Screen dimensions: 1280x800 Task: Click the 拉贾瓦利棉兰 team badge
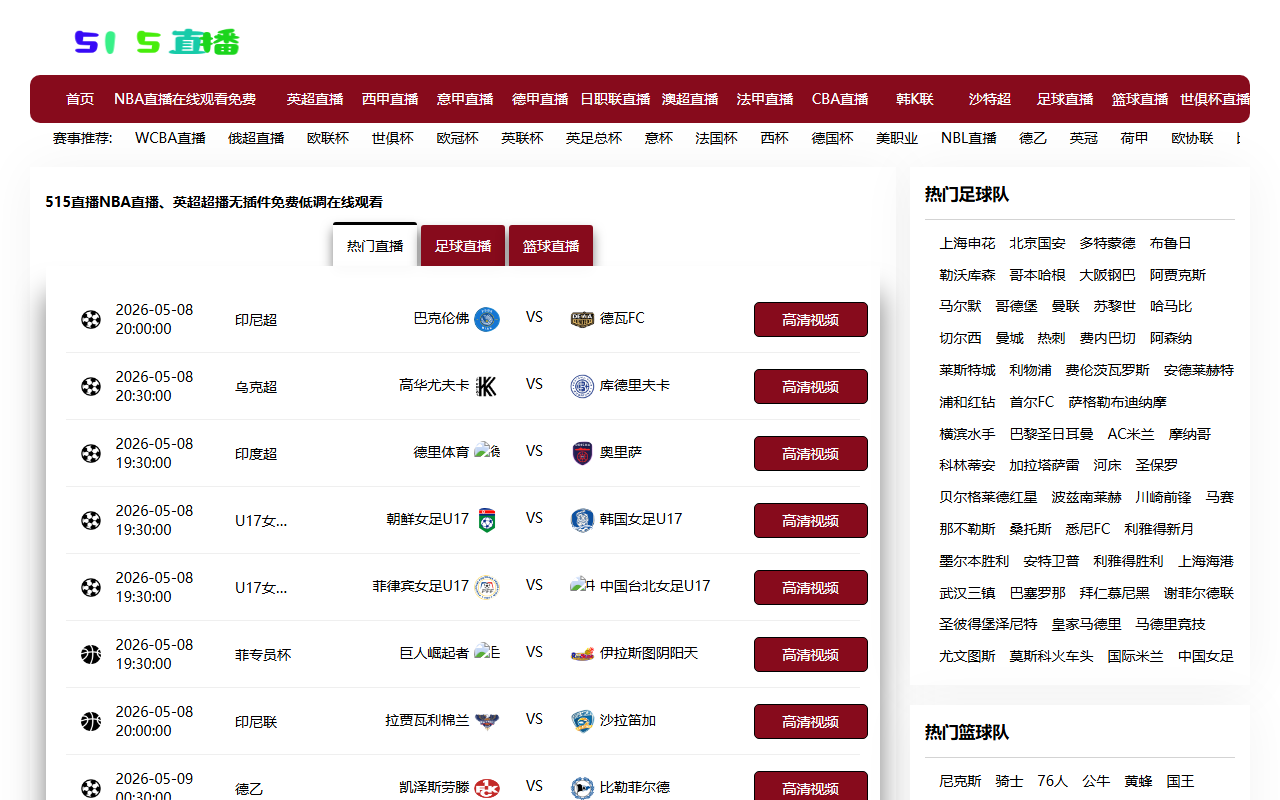487,721
